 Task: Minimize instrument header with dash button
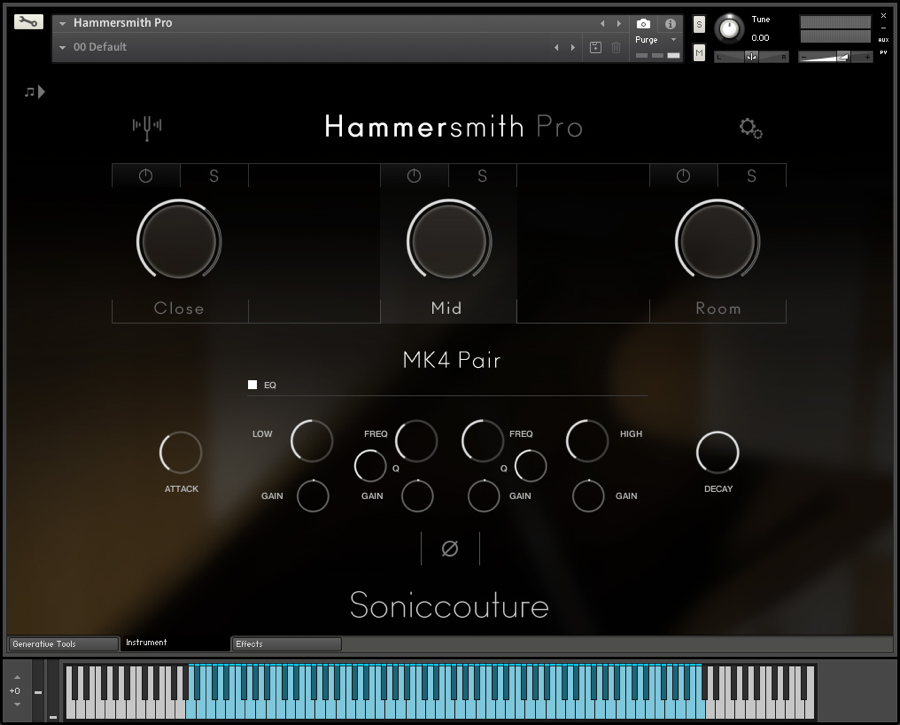tap(883, 28)
